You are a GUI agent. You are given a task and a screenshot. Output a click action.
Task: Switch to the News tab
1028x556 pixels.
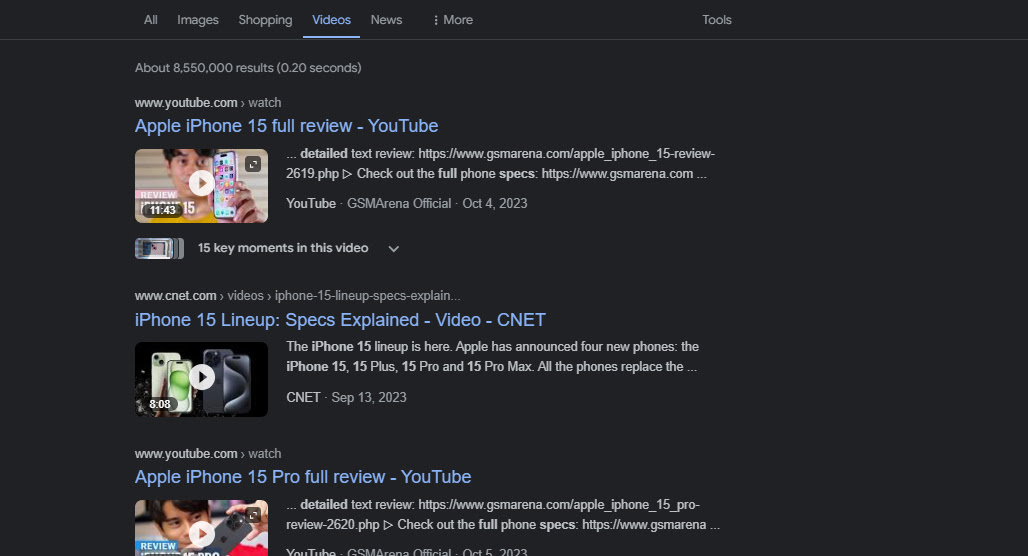pos(386,20)
